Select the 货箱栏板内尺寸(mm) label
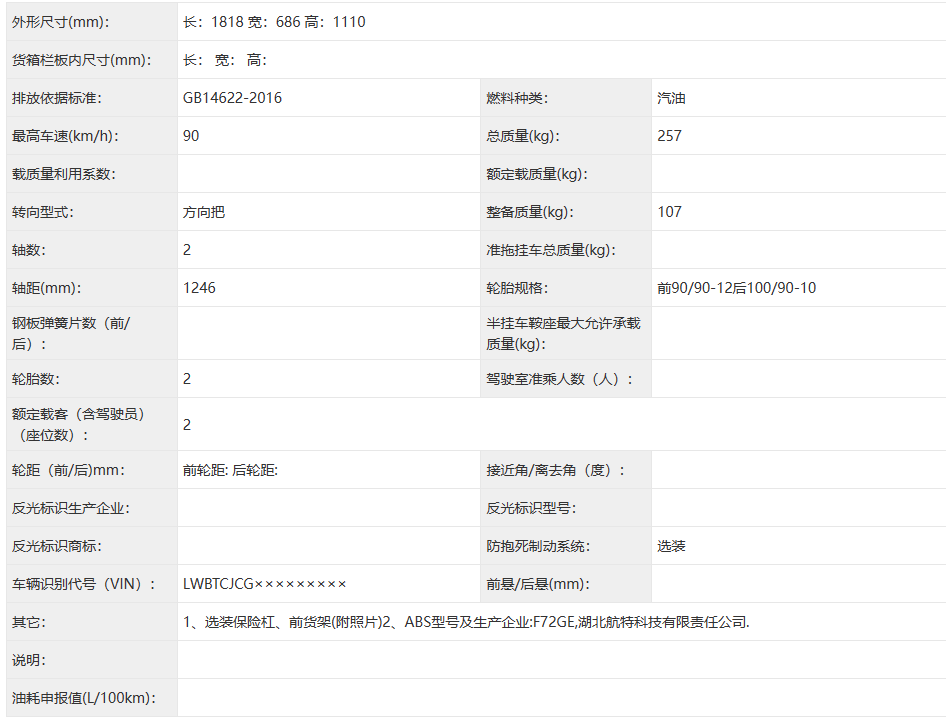This screenshot has width=946, height=722. 82,60
